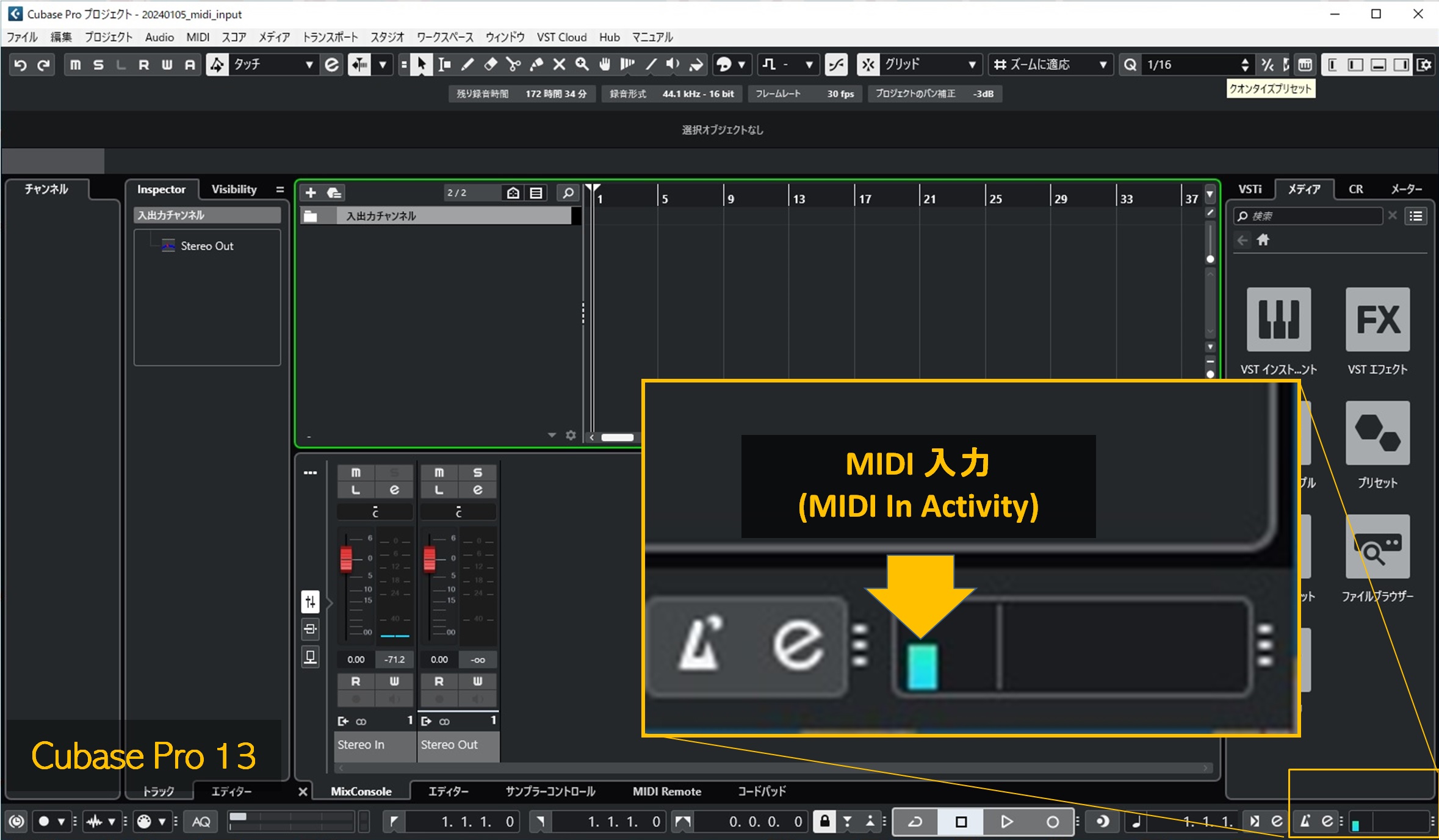Toggle global Mute M button in toolbar
The image size is (1439, 840).
(76, 65)
